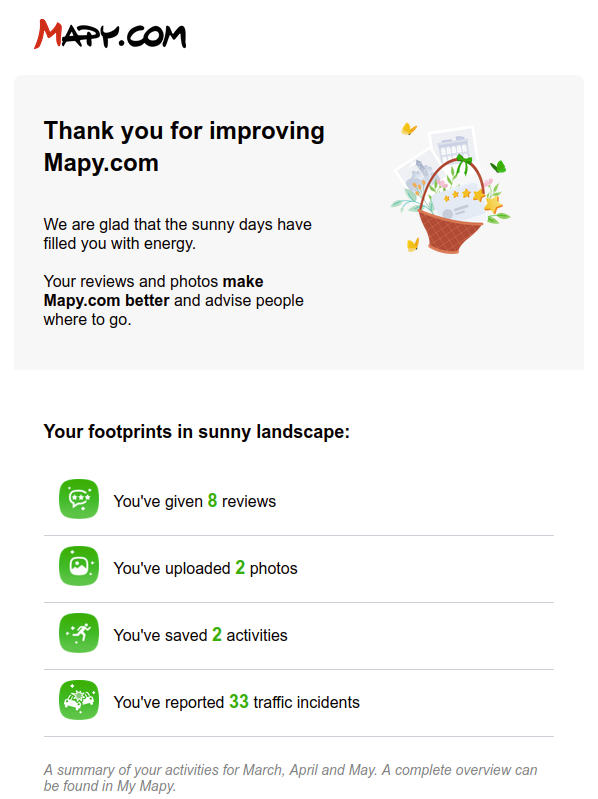Click "You've reported 33 traffic incidents" text
Image resolution: width=598 pixels, height=799 pixels.
coord(236,702)
